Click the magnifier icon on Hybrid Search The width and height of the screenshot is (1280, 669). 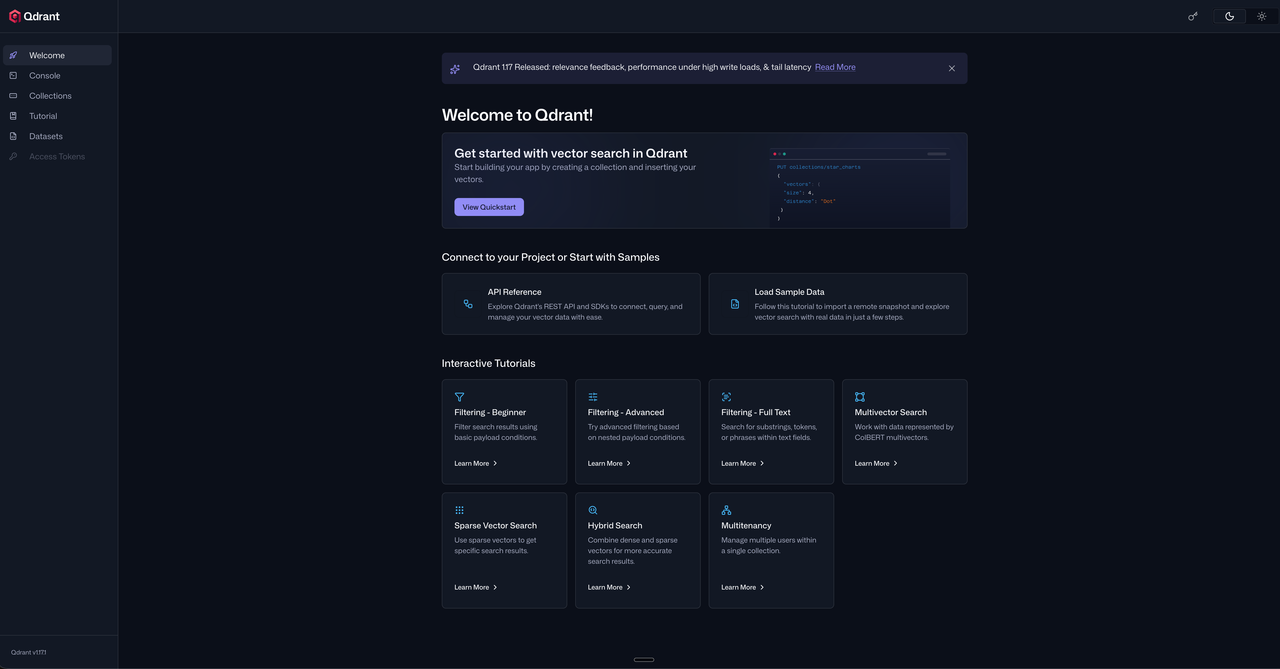tap(593, 510)
